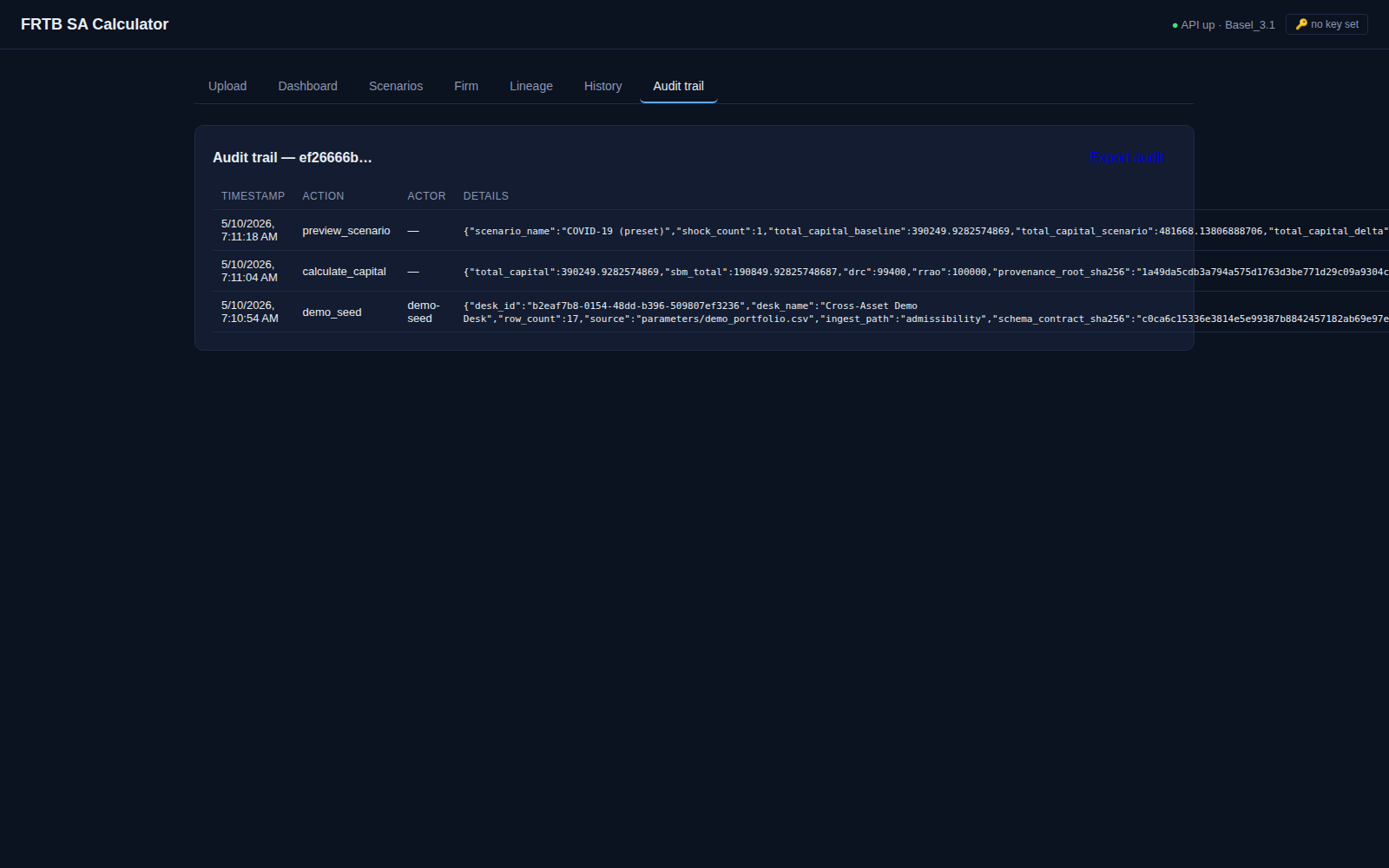The width and height of the screenshot is (1389, 868).
Task: View the History tab
Action: (603, 86)
